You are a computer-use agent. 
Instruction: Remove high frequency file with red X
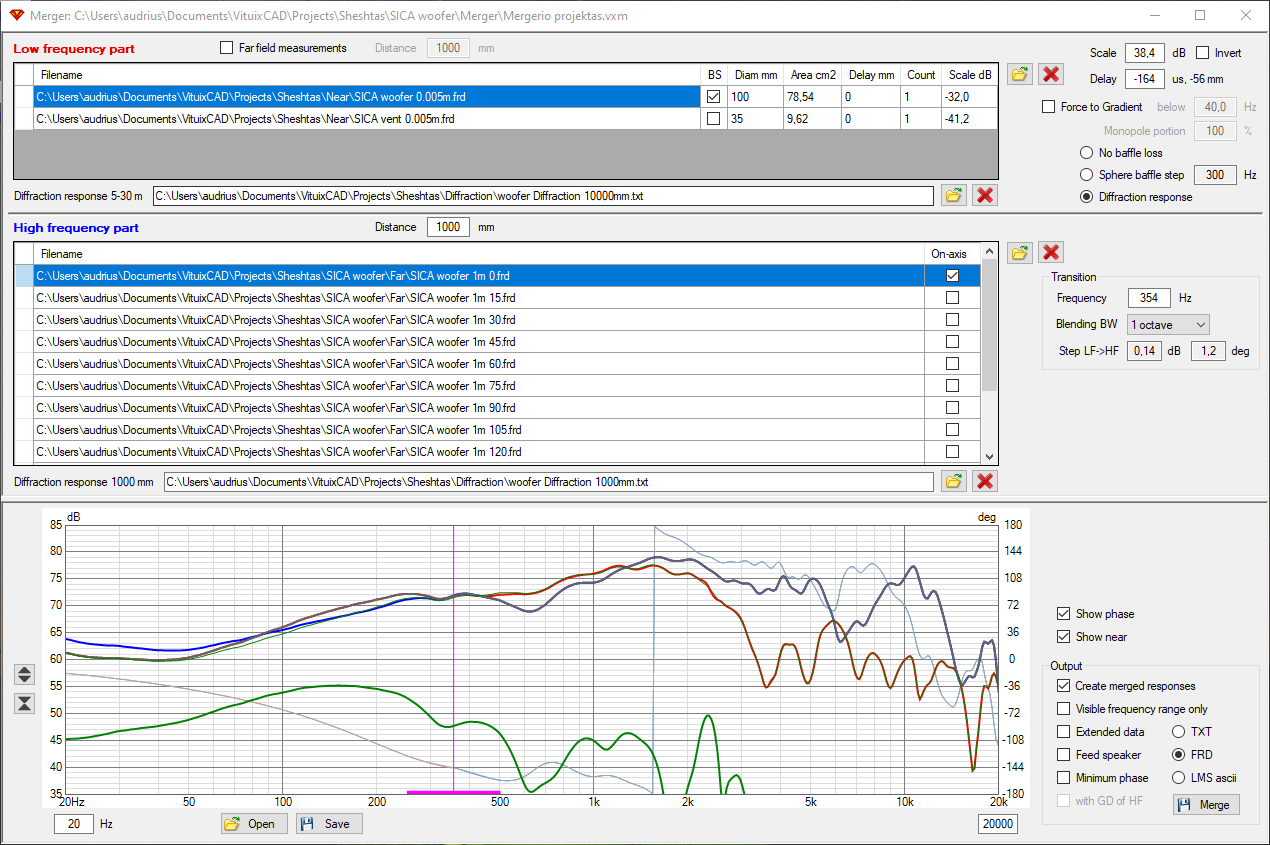(x=1050, y=252)
